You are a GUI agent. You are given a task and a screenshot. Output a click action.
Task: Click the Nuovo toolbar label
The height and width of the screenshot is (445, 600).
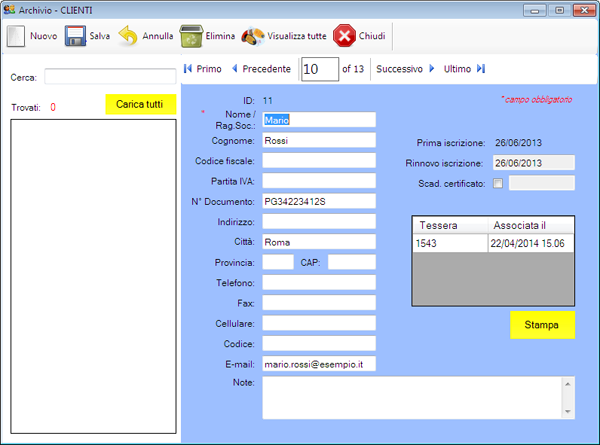coord(44,36)
